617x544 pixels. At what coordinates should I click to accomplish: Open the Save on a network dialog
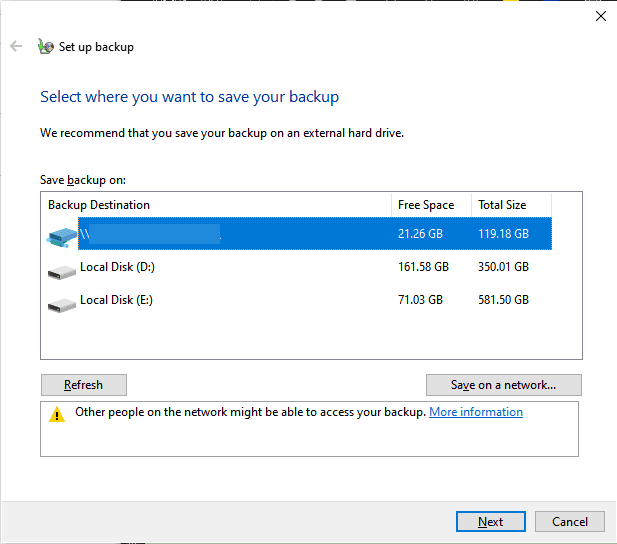point(503,385)
